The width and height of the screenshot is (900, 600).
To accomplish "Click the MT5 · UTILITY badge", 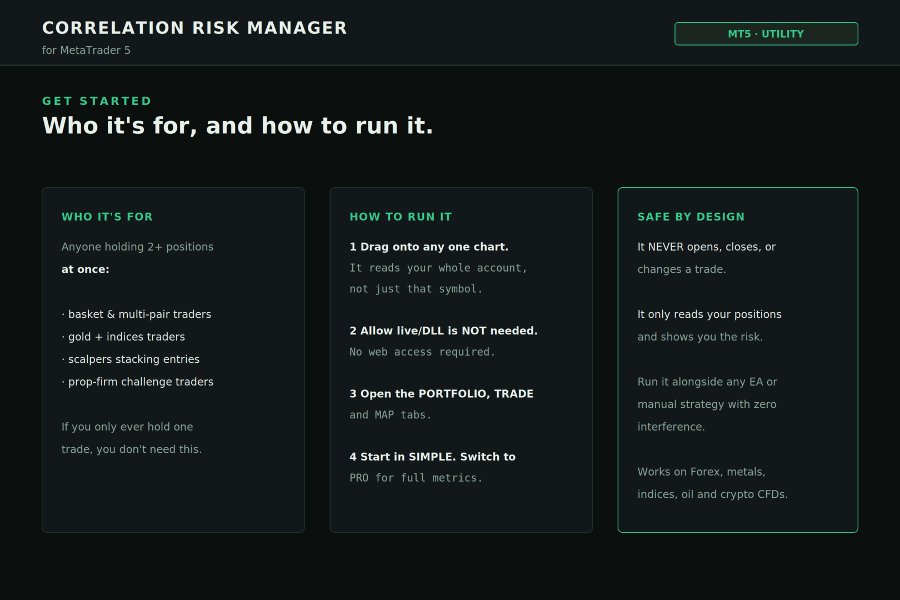I will coord(766,34).
